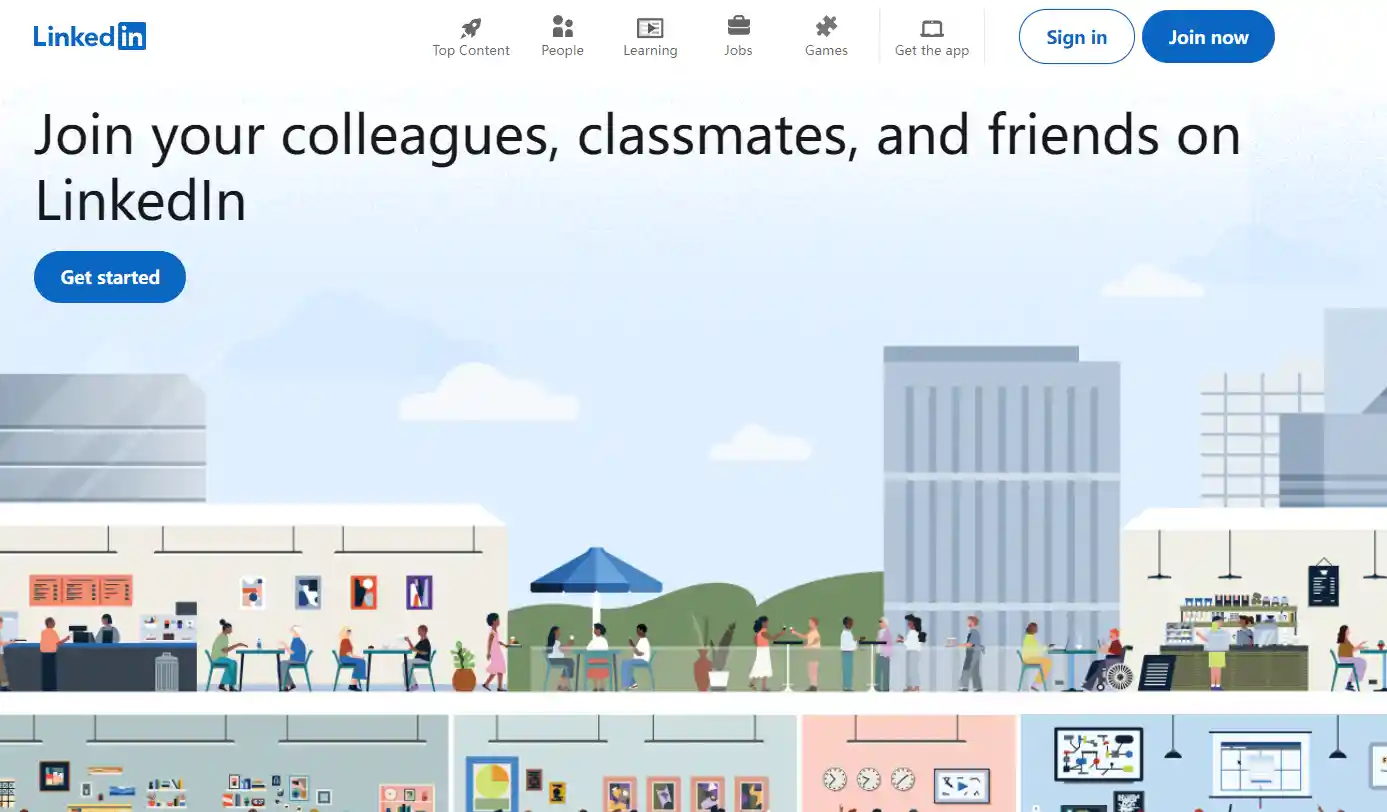Click the Get the app text link
1387x812 pixels.
[x=932, y=50]
